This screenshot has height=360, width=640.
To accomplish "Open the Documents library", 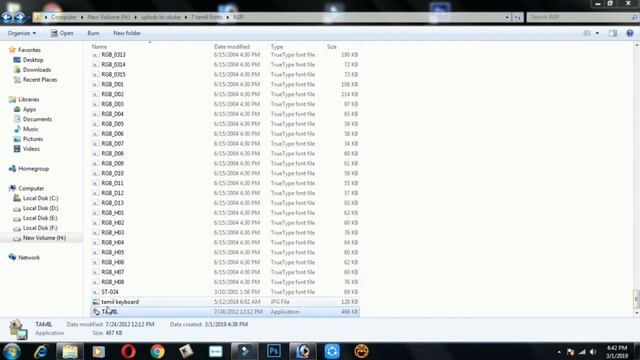I will (37, 119).
